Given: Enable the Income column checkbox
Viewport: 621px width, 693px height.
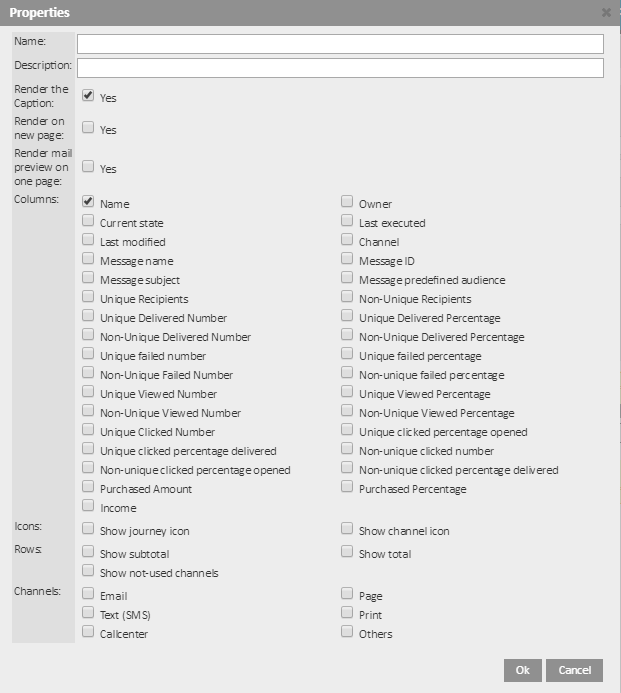Looking at the screenshot, I should (x=88, y=506).
